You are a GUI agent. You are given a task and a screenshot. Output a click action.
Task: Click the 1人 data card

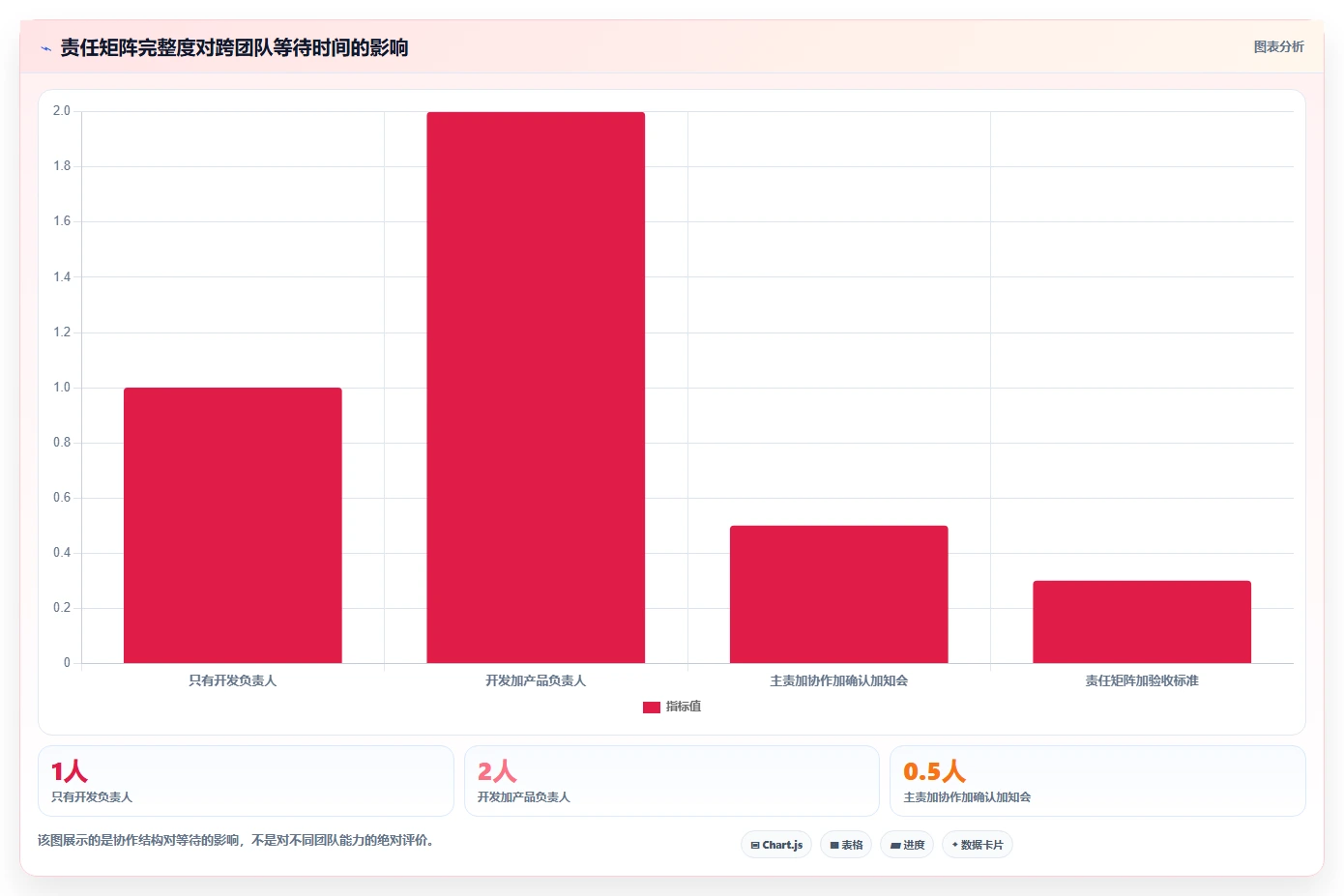click(x=246, y=781)
